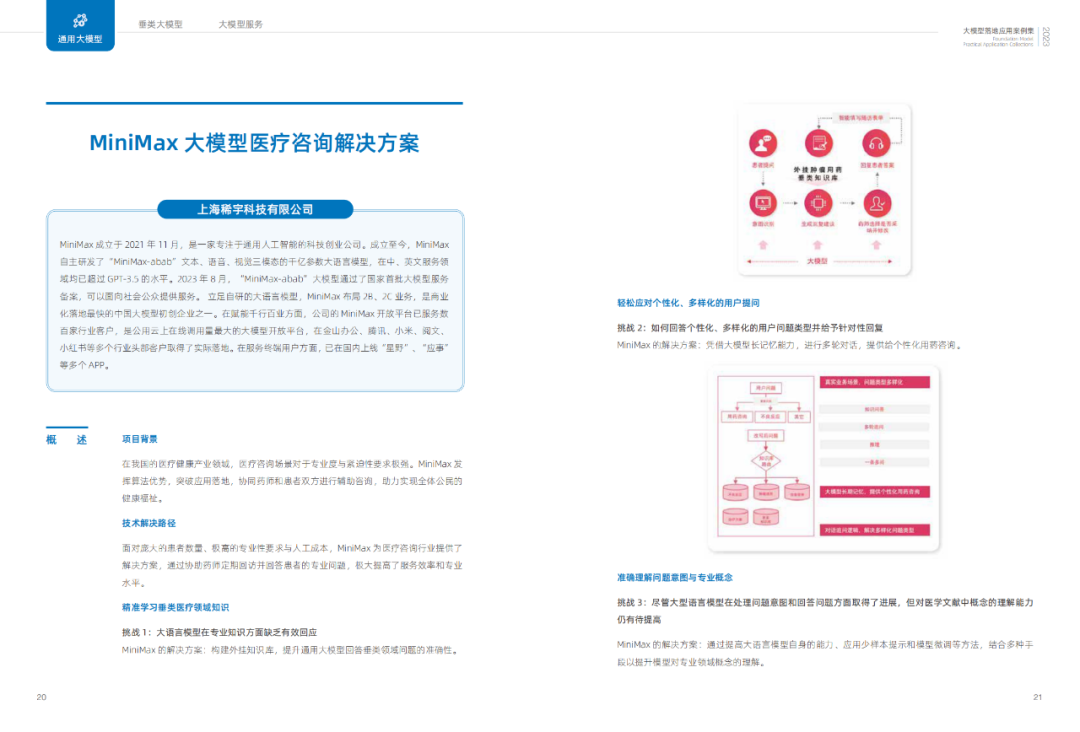Image resolution: width=1080 pixels, height=732 pixels.
Task: Select the 通用大模型 blue tab
Action: [80, 25]
